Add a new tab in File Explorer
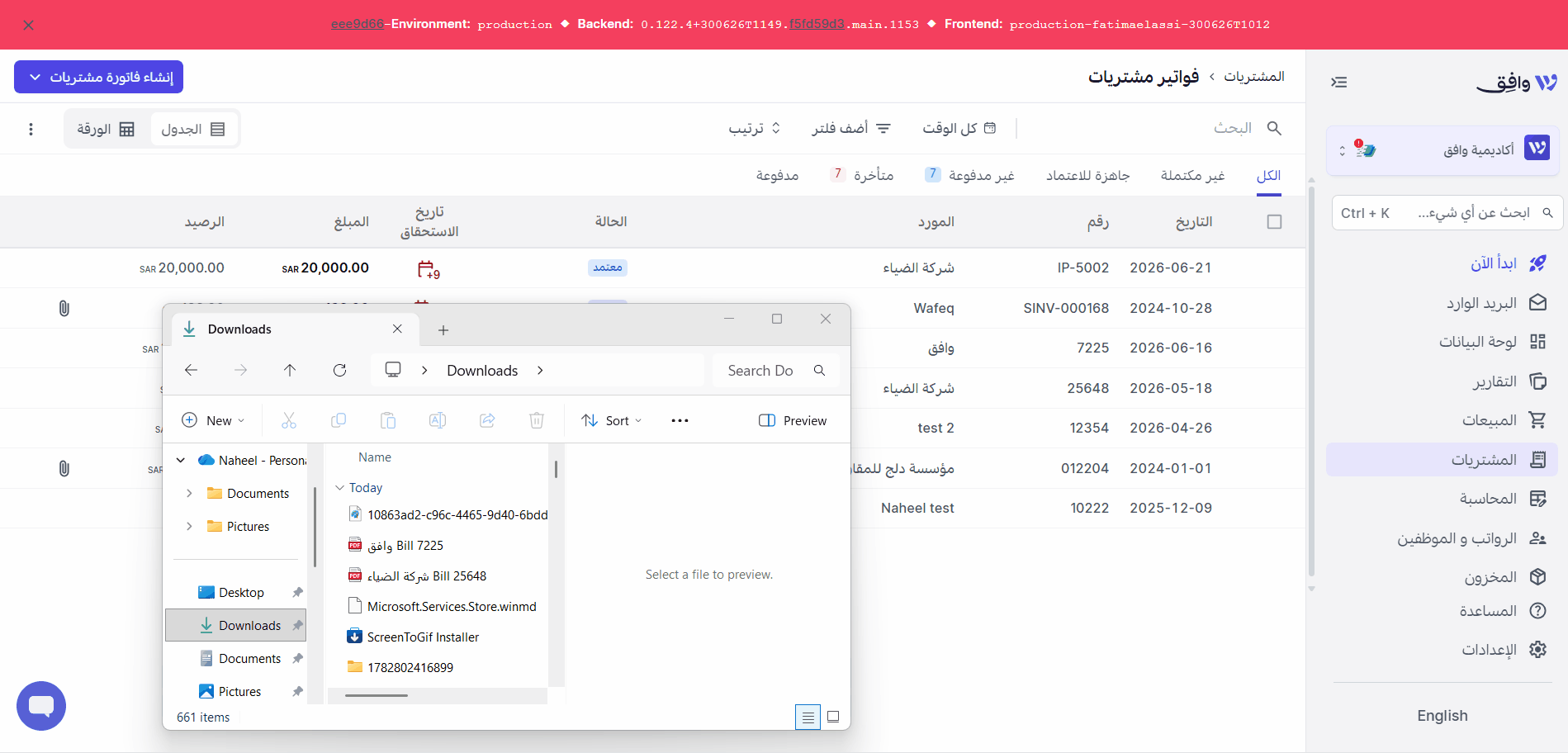 443,330
